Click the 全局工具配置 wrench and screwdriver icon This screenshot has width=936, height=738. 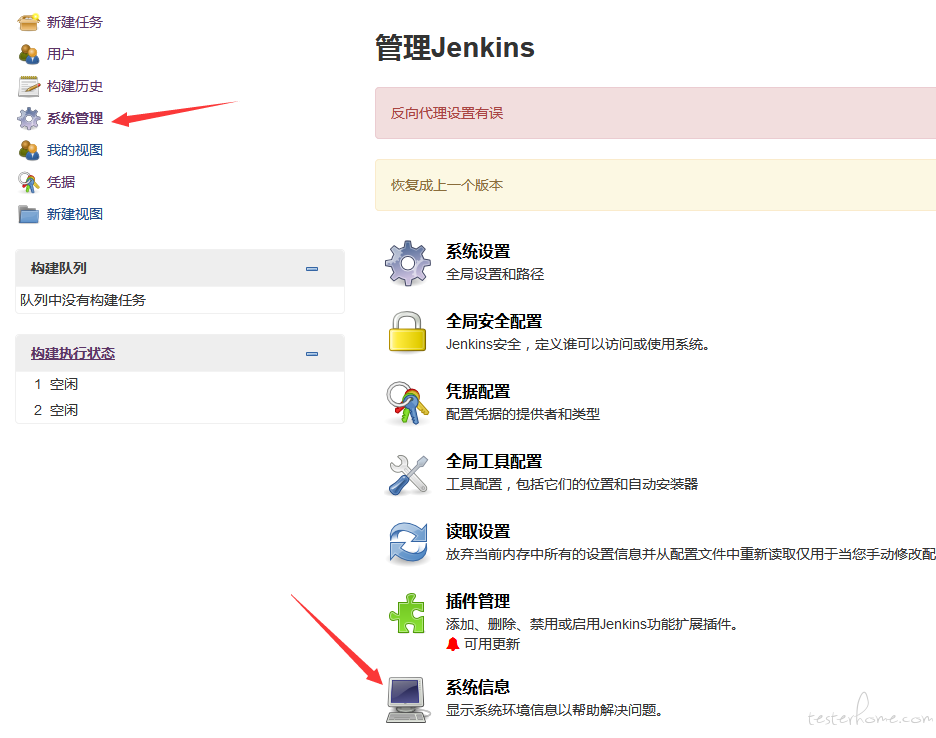click(408, 474)
